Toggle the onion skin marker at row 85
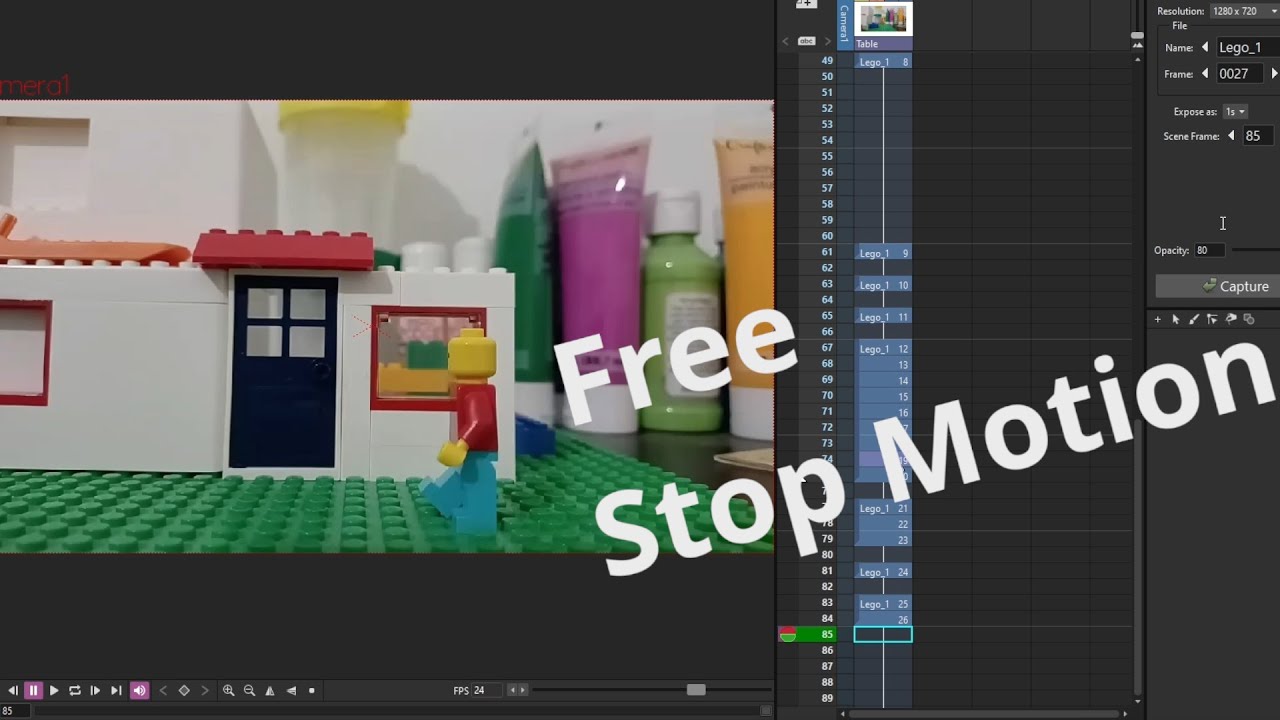Viewport: 1280px width, 720px height. (787, 634)
